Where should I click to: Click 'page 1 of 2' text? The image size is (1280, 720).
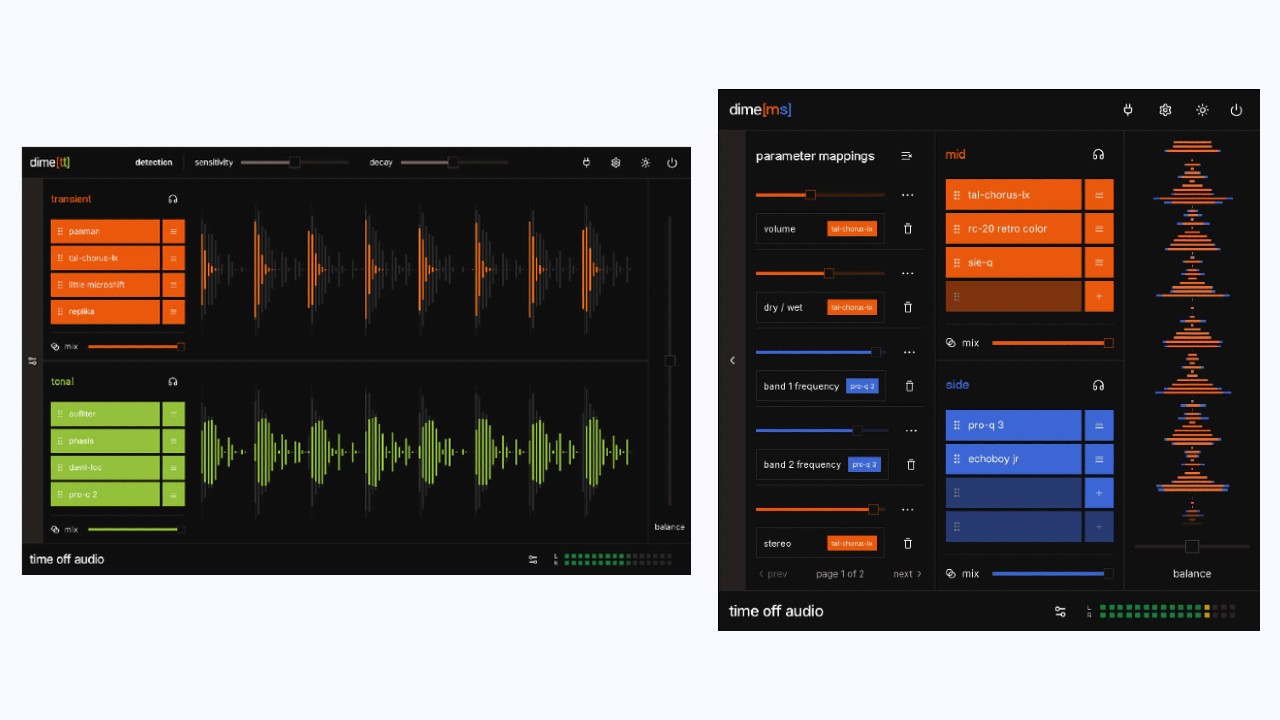pyautogui.click(x=840, y=574)
